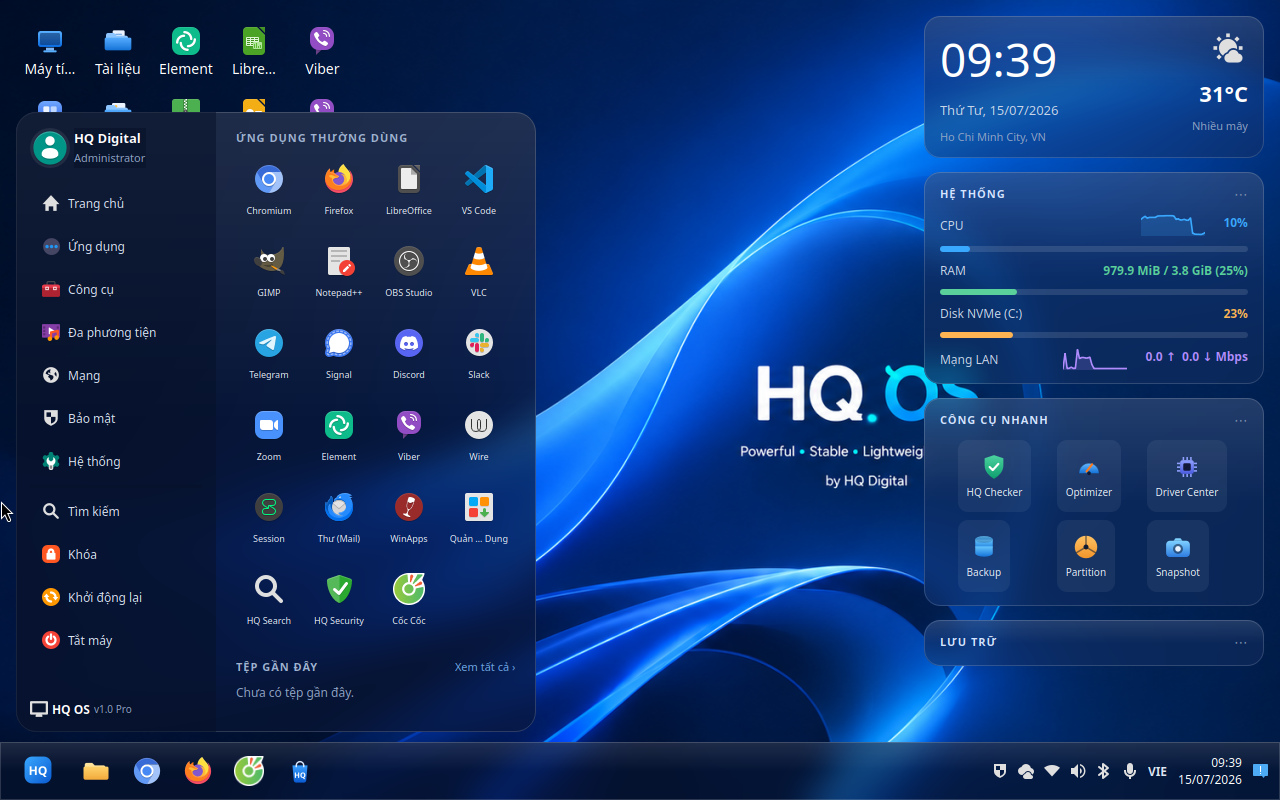The image size is (1280, 800).
Task: Open Driver Center tool
Action: coord(1187,476)
